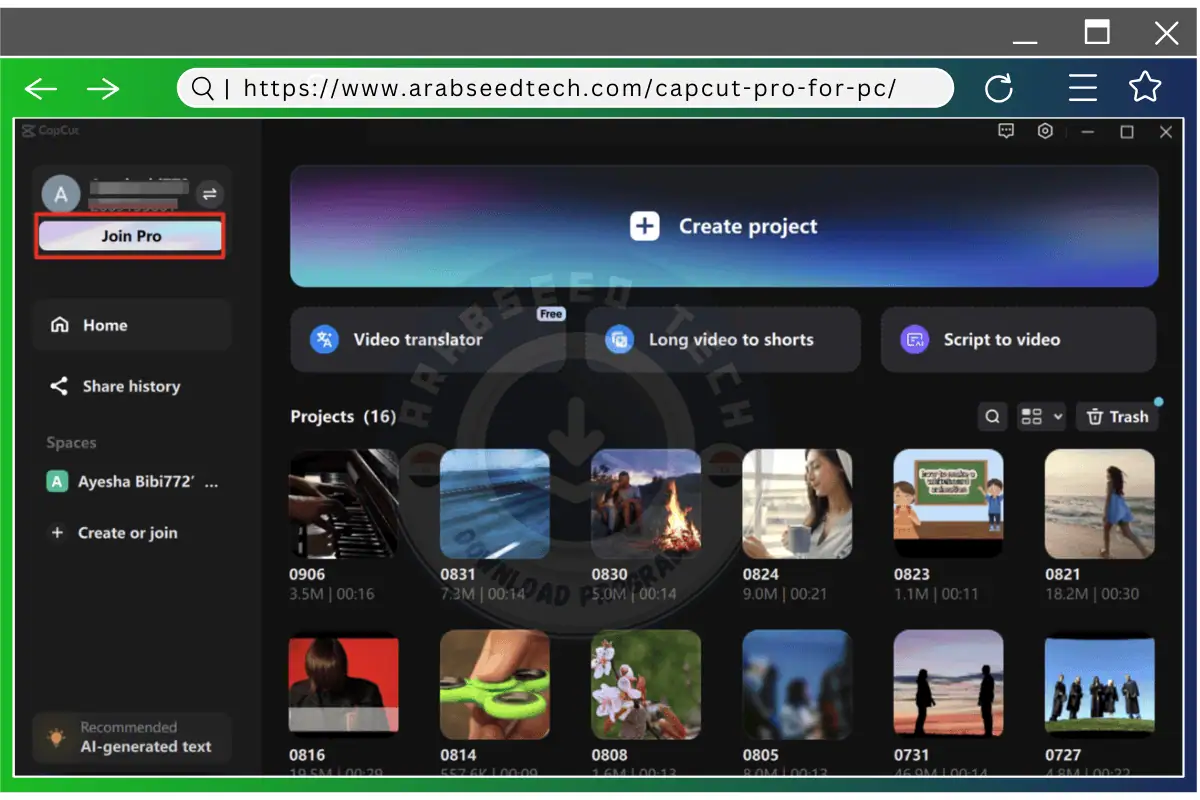
Task: Open Share history in the sidebar
Action: pyautogui.click(x=130, y=386)
